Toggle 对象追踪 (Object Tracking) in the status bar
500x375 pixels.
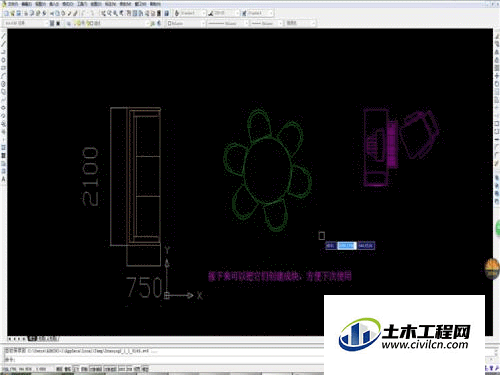[x=110, y=369]
